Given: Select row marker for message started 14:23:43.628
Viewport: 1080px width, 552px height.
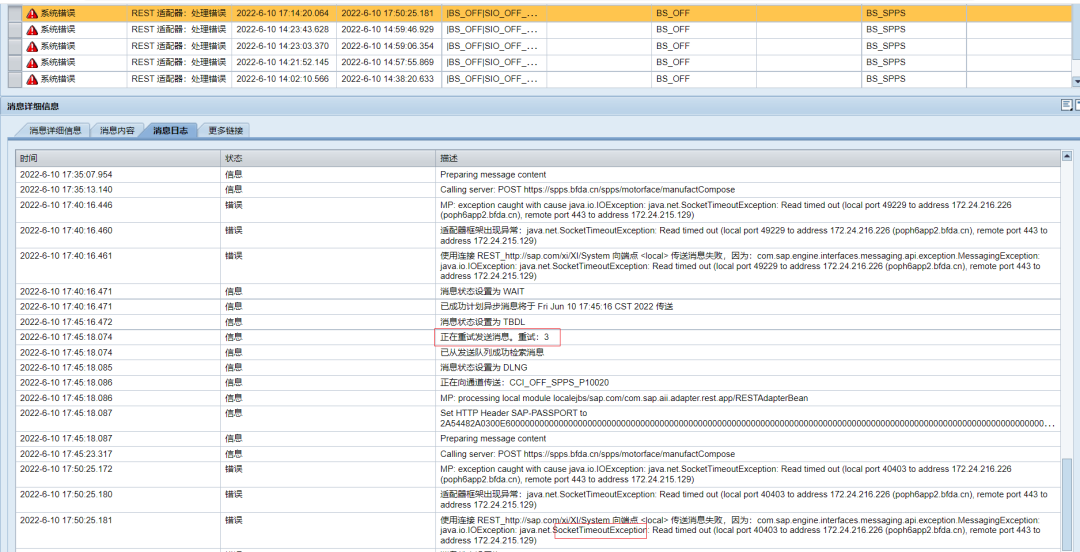Looking at the screenshot, I should pyautogui.click(x=14, y=30).
